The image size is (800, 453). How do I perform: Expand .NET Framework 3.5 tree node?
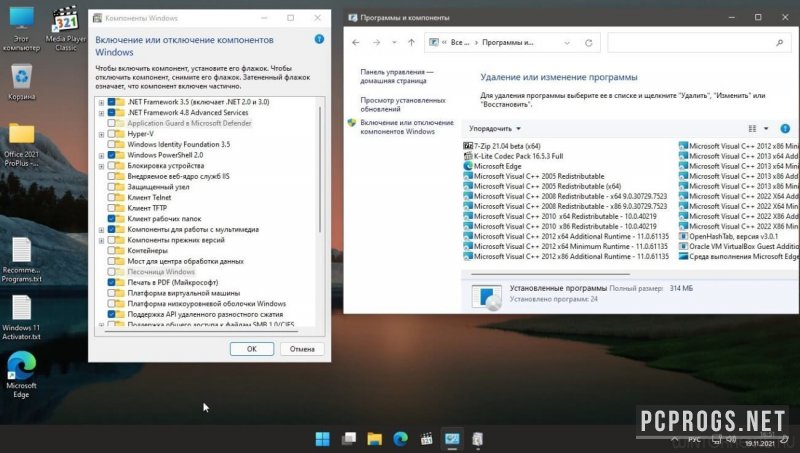pyautogui.click(x=101, y=103)
